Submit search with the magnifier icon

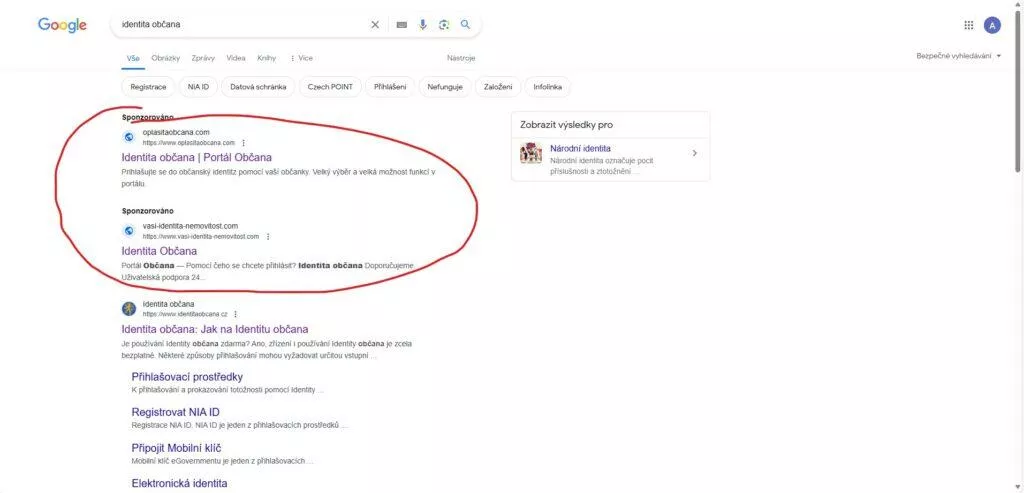point(465,24)
